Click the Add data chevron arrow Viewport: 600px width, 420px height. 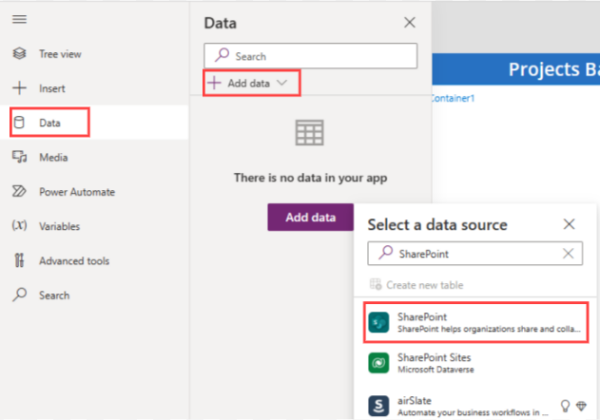tap(282, 83)
